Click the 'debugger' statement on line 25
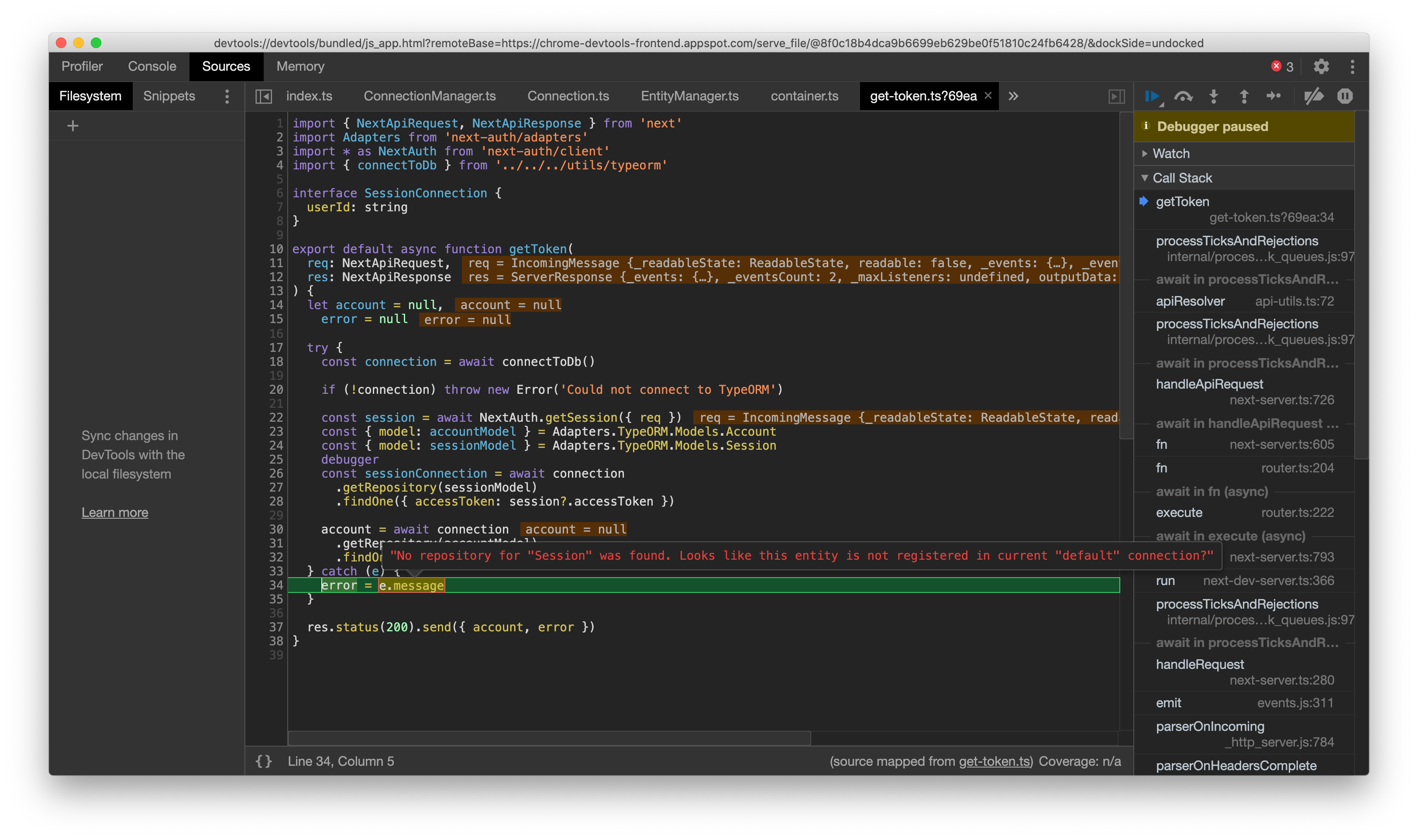Image resolution: width=1418 pixels, height=840 pixels. [350, 459]
